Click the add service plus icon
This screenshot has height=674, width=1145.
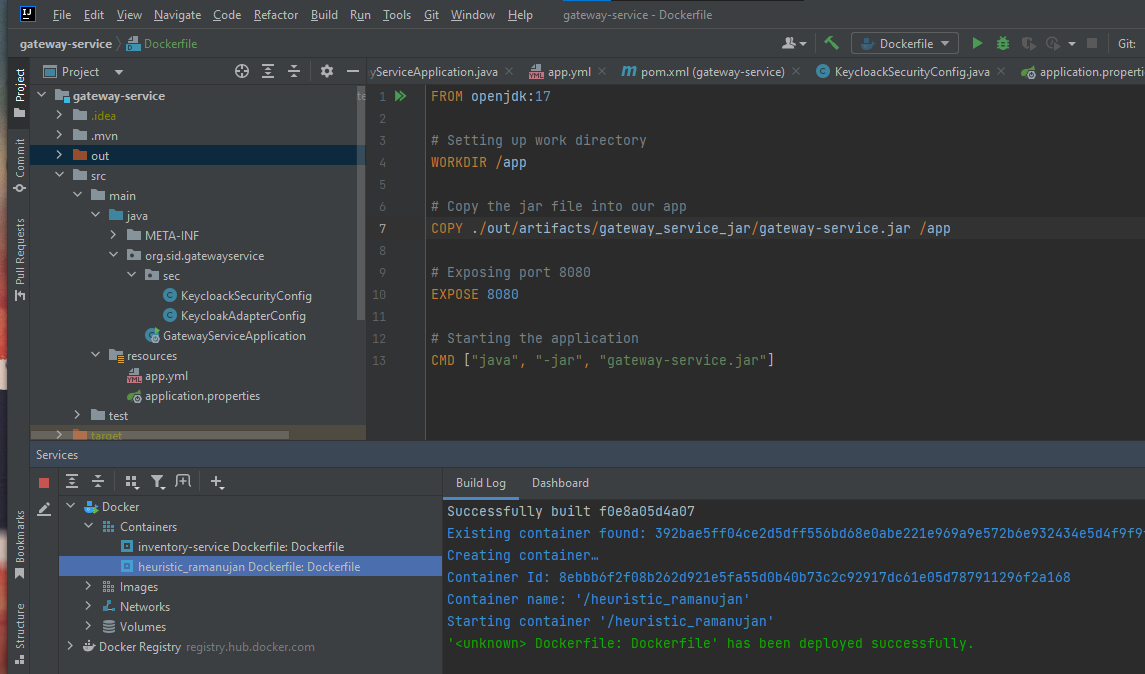(217, 482)
